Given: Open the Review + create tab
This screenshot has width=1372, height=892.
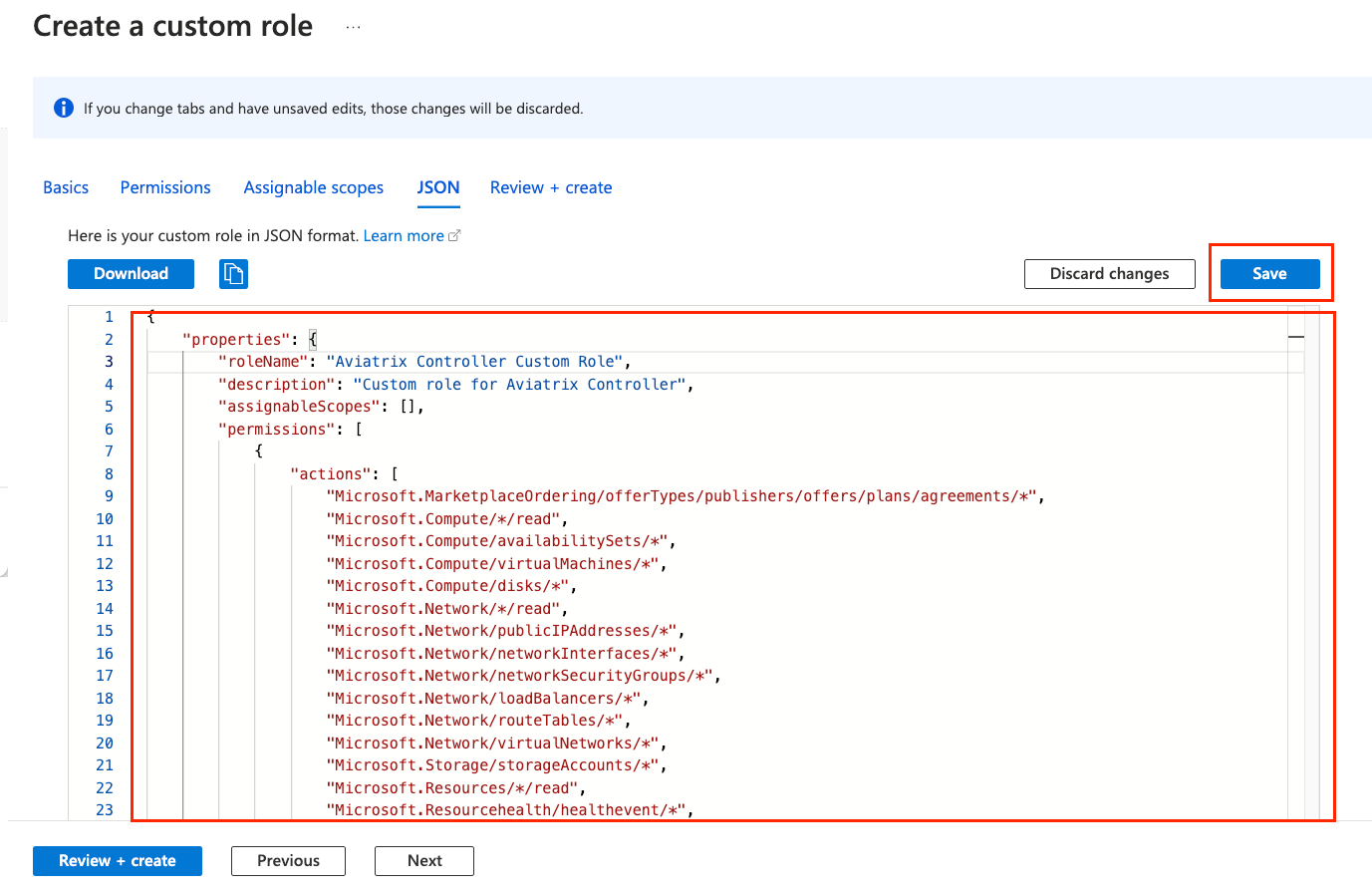Looking at the screenshot, I should [551, 187].
